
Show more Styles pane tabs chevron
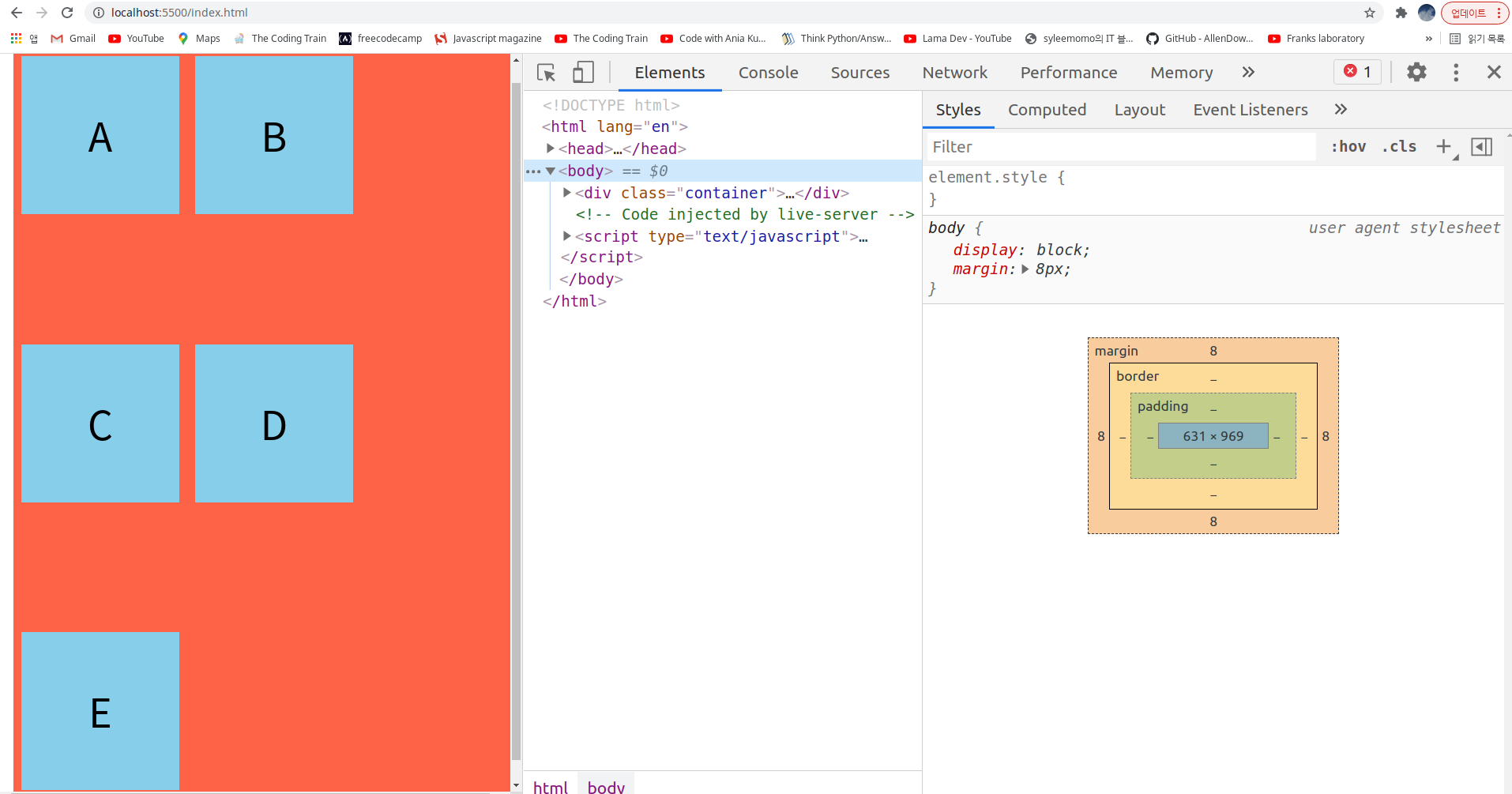point(1341,109)
